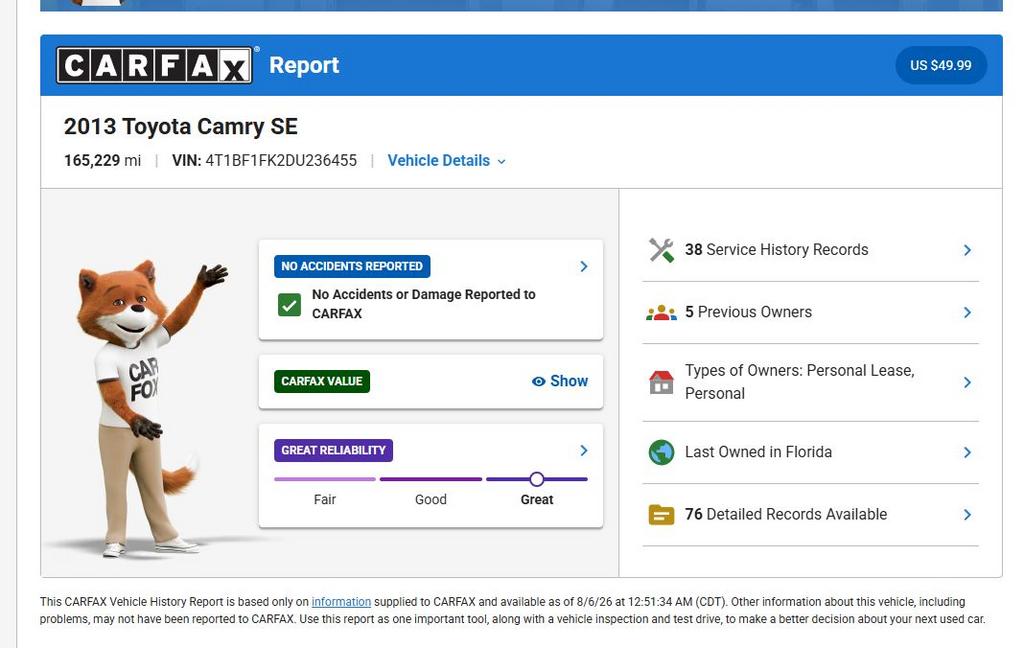The width and height of the screenshot is (1024, 648).
Task: Click the Fair segment of reliability bar
Action: point(325,479)
